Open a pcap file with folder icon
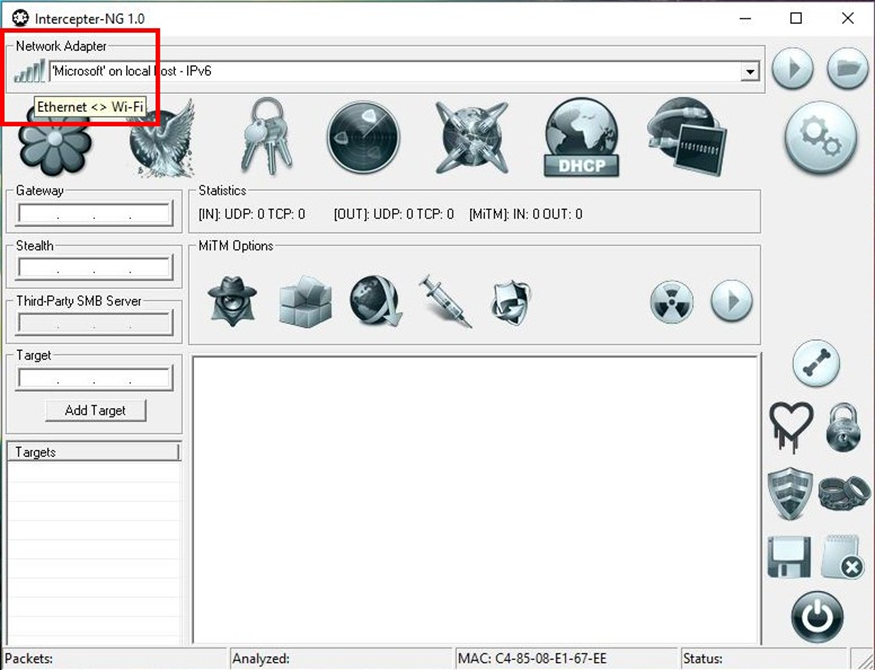The width and height of the screenshot is (875, 670). [847, 69]
